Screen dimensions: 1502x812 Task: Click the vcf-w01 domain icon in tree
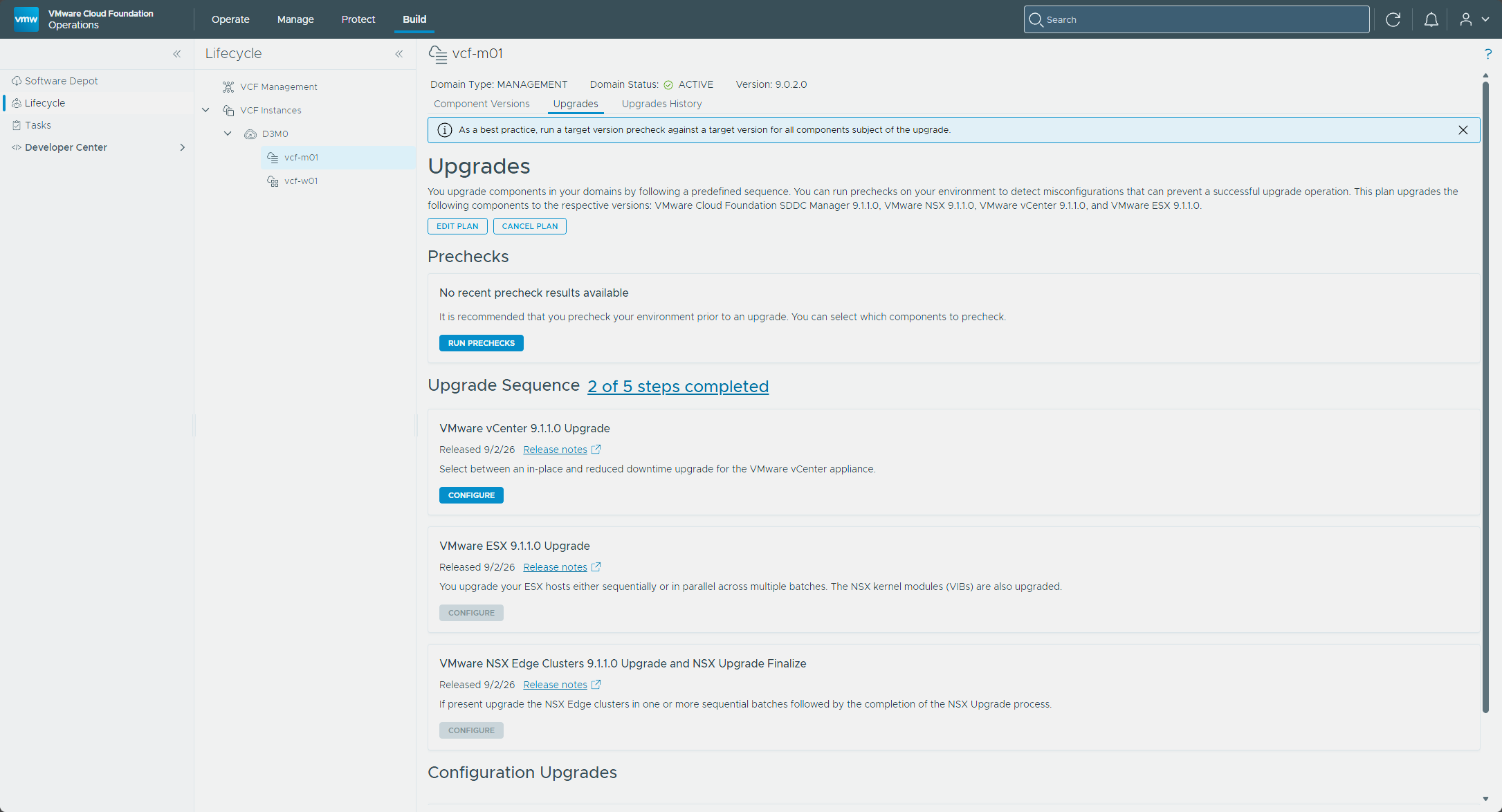273,181
